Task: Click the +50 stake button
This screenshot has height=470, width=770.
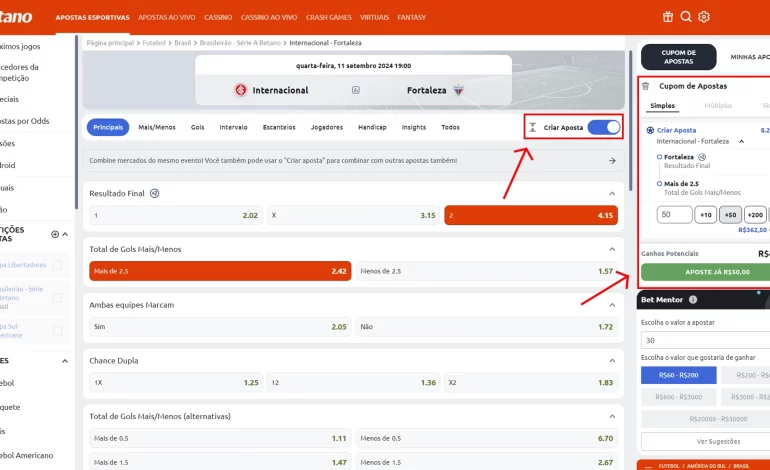Action: coord(730,215)
